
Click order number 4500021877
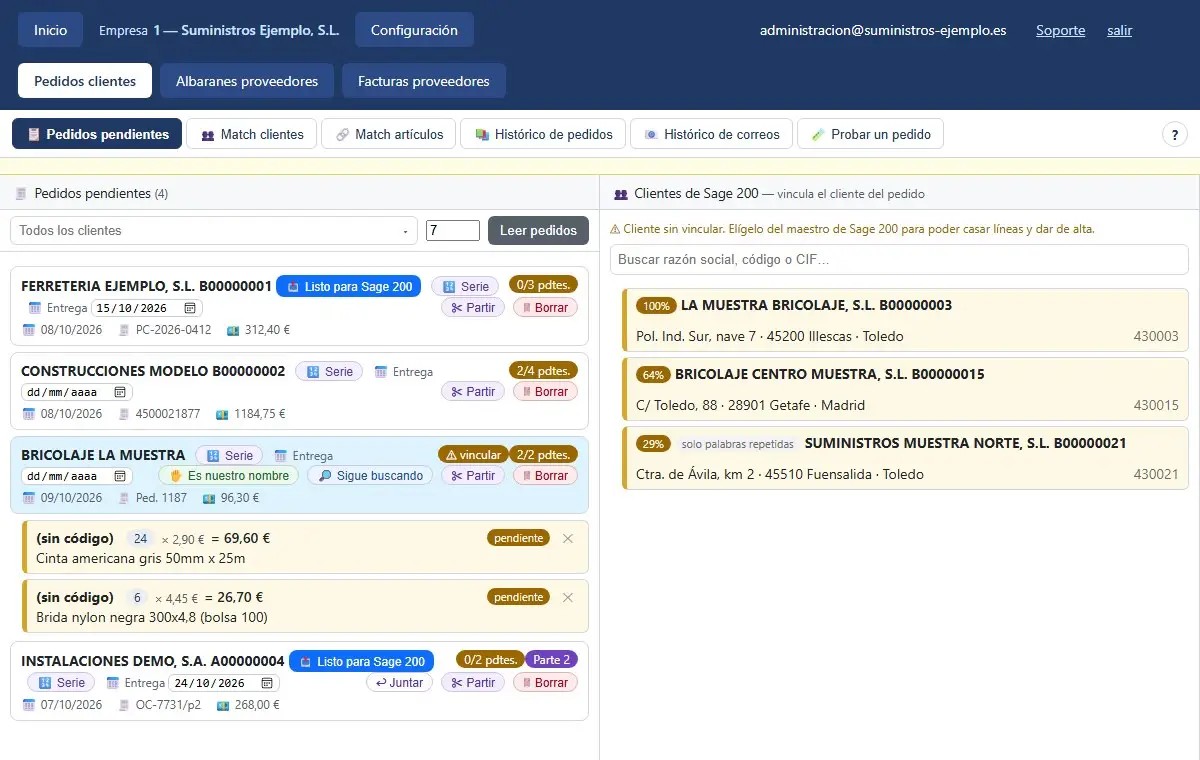tap(168, 413)
